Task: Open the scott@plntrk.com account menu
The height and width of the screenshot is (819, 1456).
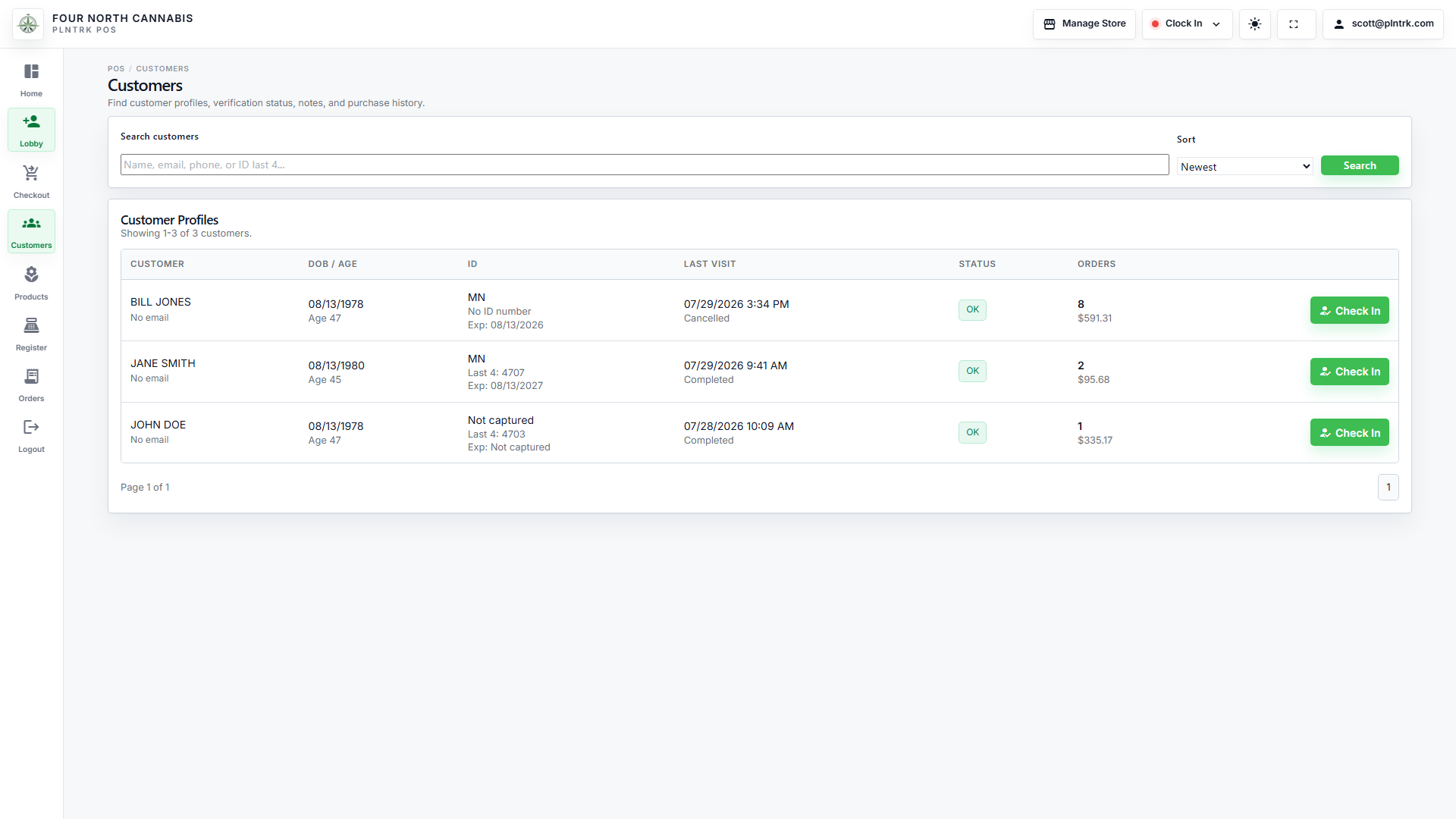Action: (x=1383, y=24)
